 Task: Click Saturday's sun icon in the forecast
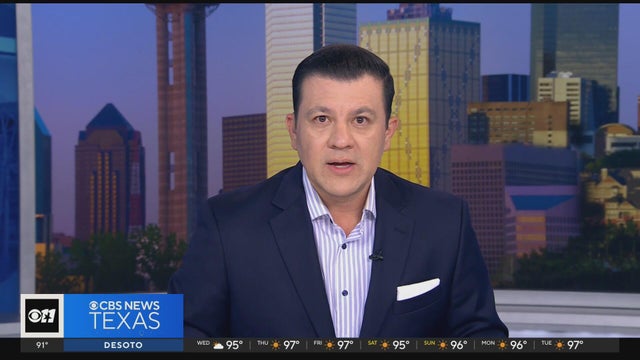point(384,345)
